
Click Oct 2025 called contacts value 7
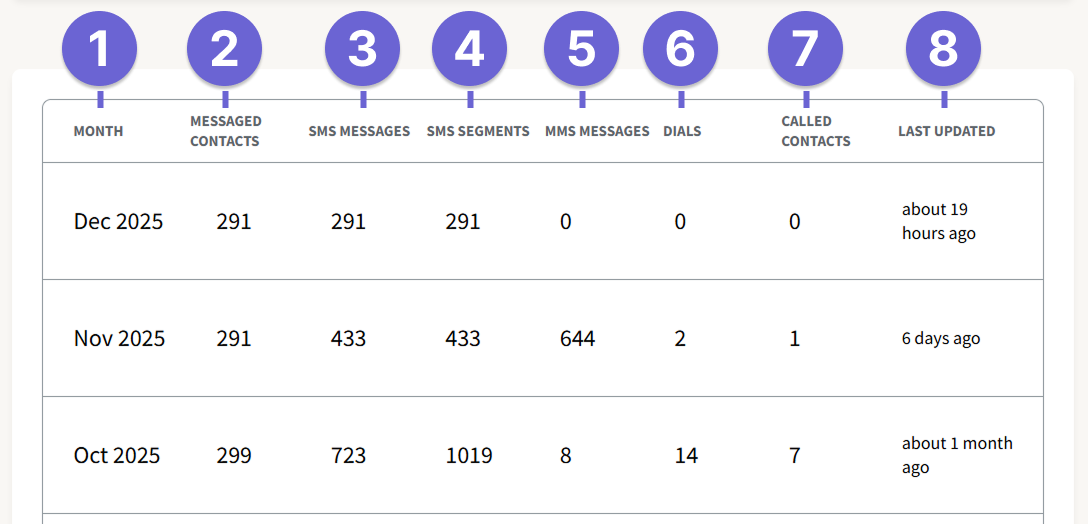794,456
